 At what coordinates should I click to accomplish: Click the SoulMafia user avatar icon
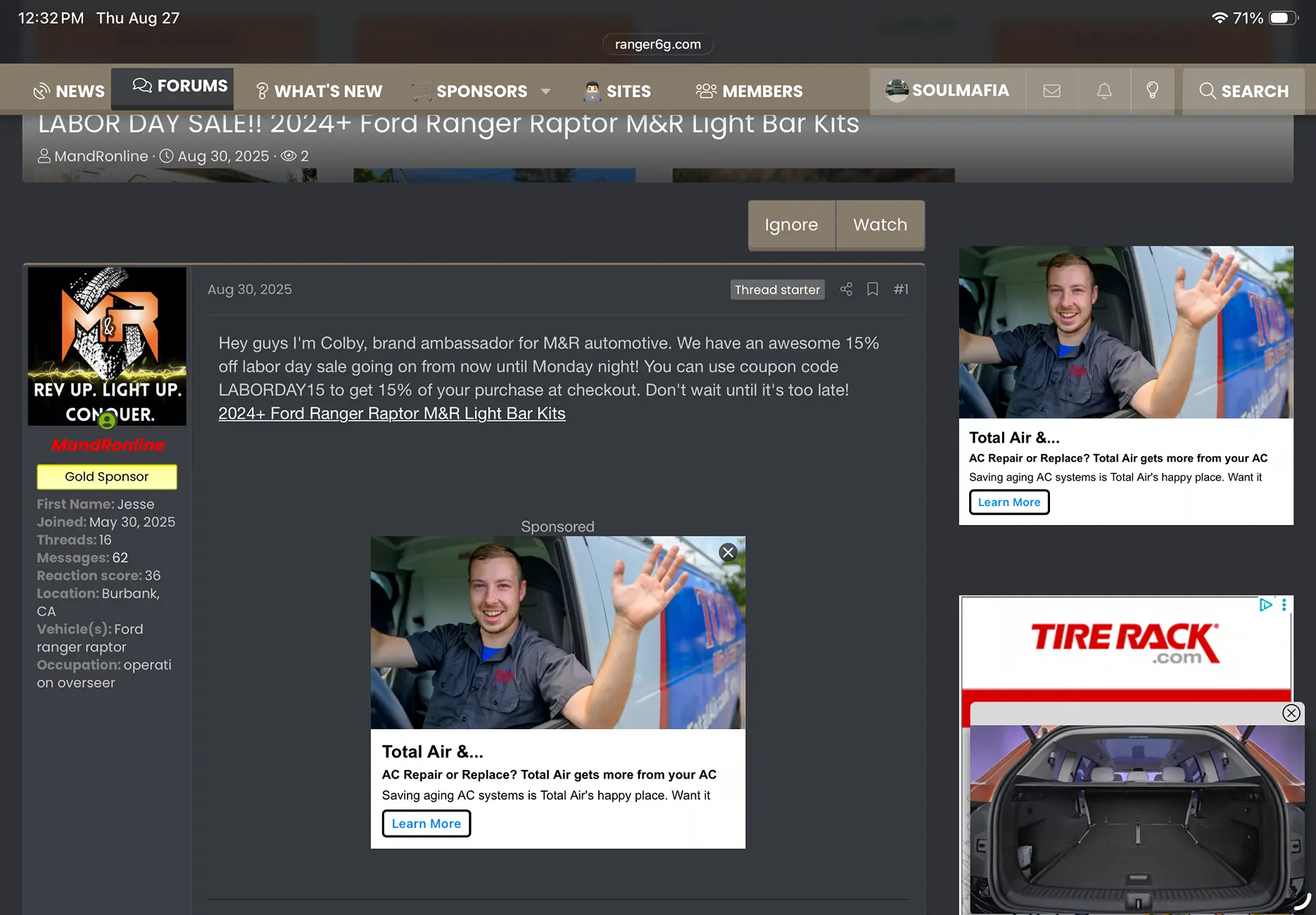(897, 90)
